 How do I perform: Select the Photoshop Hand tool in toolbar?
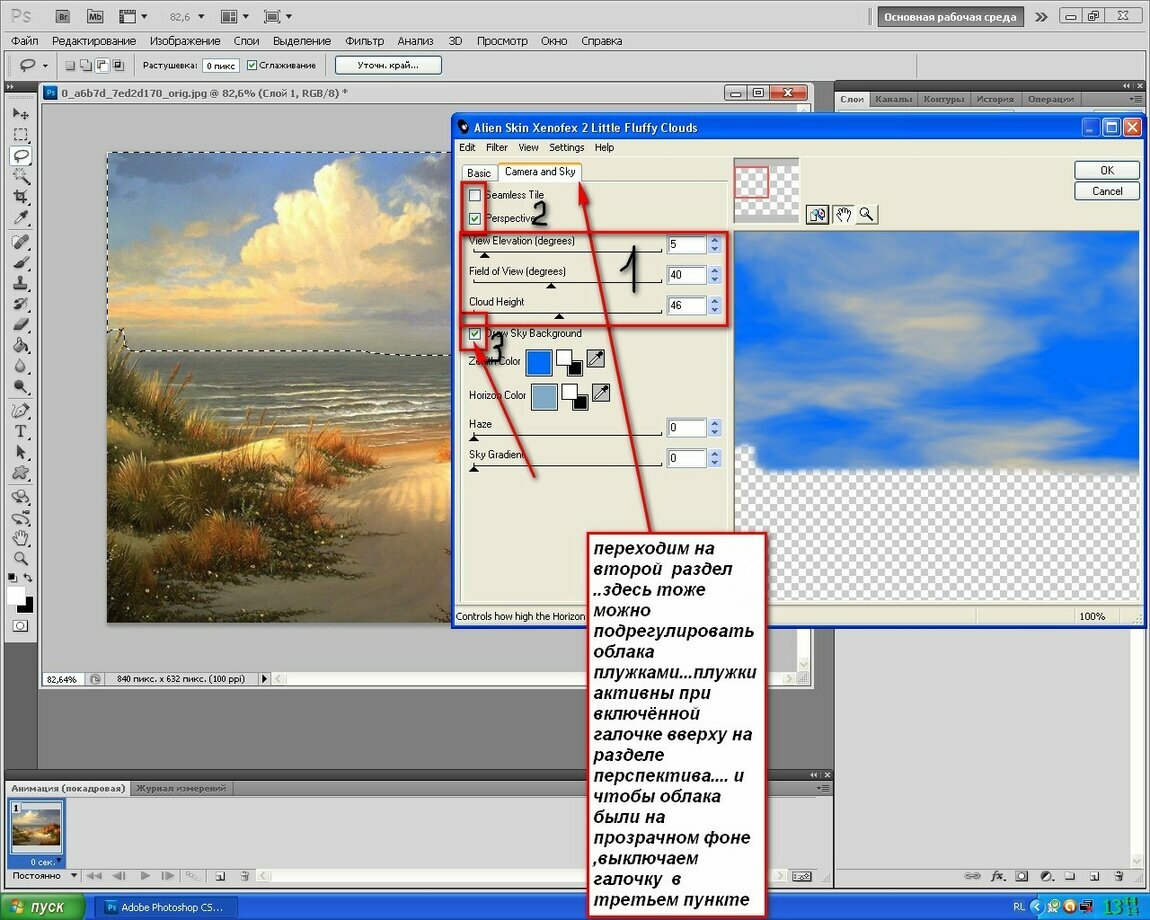[21, 539]
